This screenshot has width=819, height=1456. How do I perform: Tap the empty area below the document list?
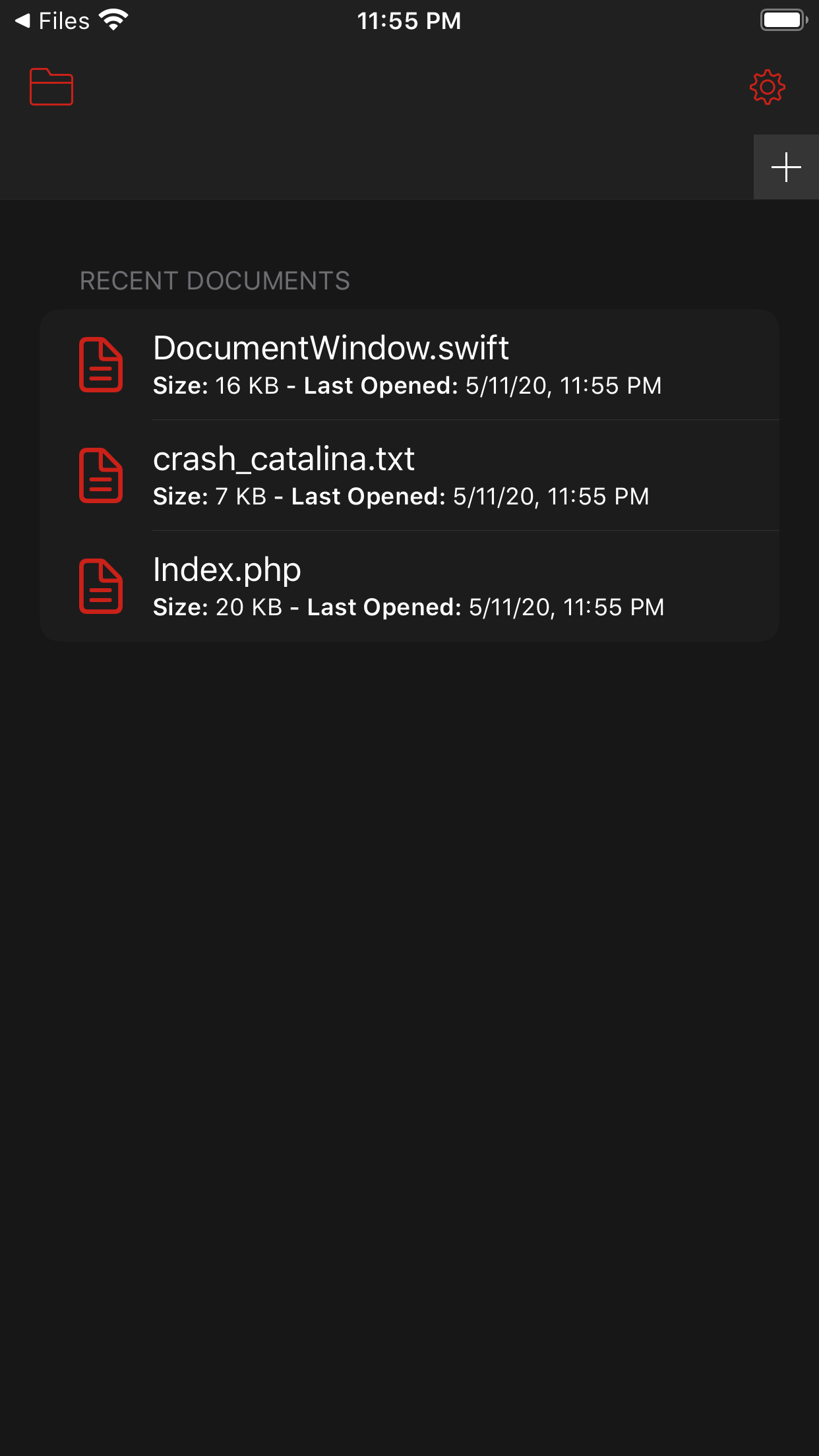click(x=409, y=923)
